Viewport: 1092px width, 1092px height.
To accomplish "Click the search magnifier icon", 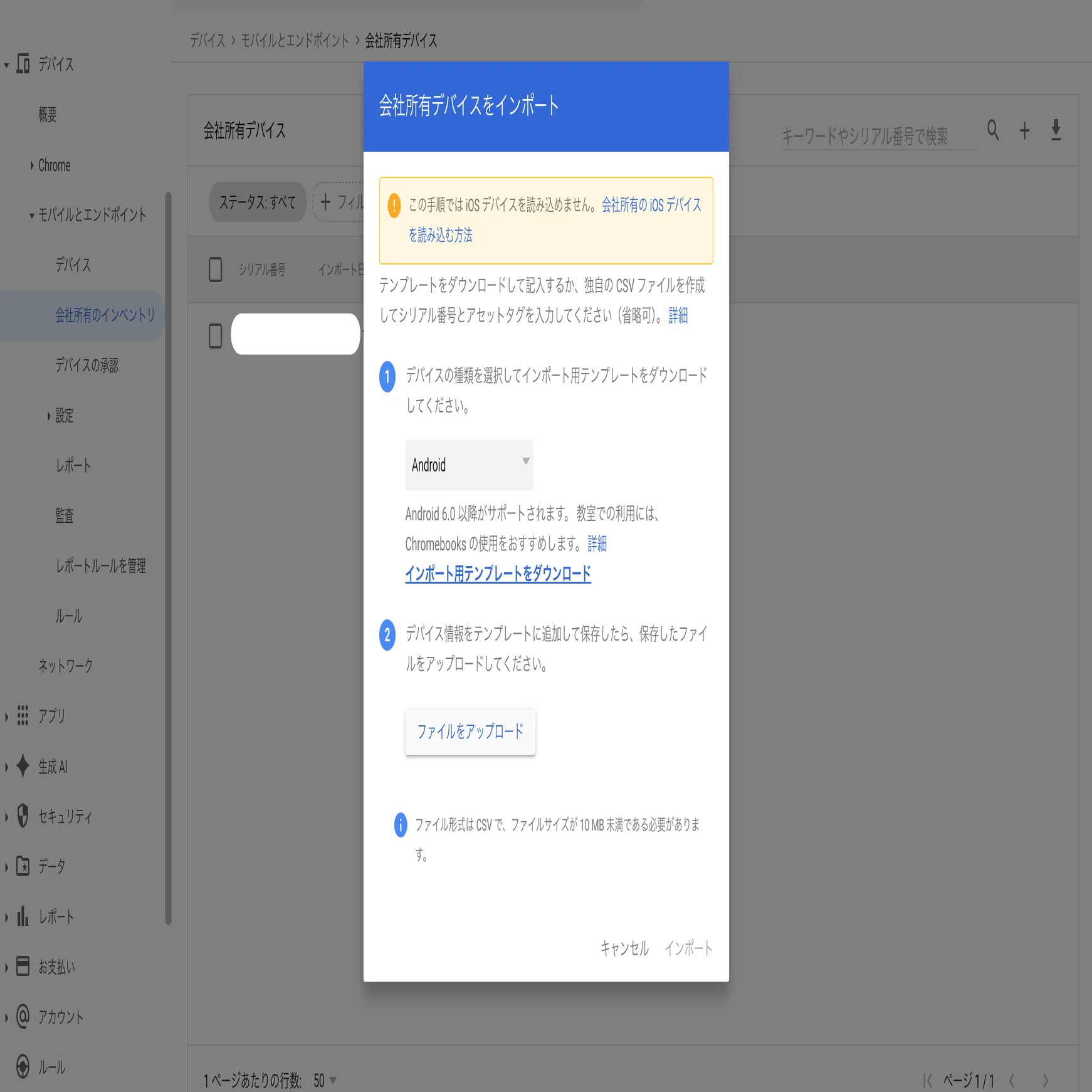I will (x=993, y=130).
